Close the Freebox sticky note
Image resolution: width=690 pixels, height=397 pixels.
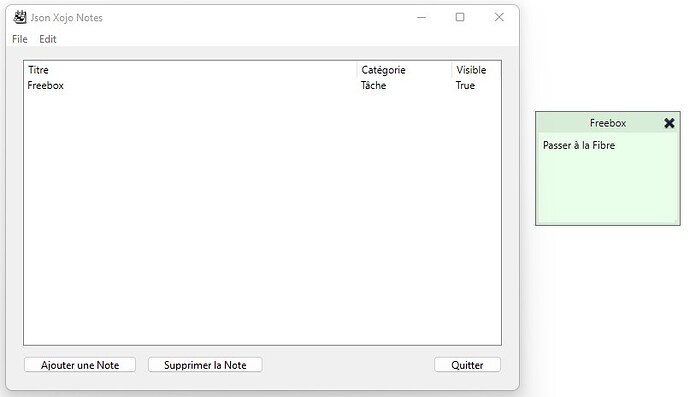pos(669,123)
